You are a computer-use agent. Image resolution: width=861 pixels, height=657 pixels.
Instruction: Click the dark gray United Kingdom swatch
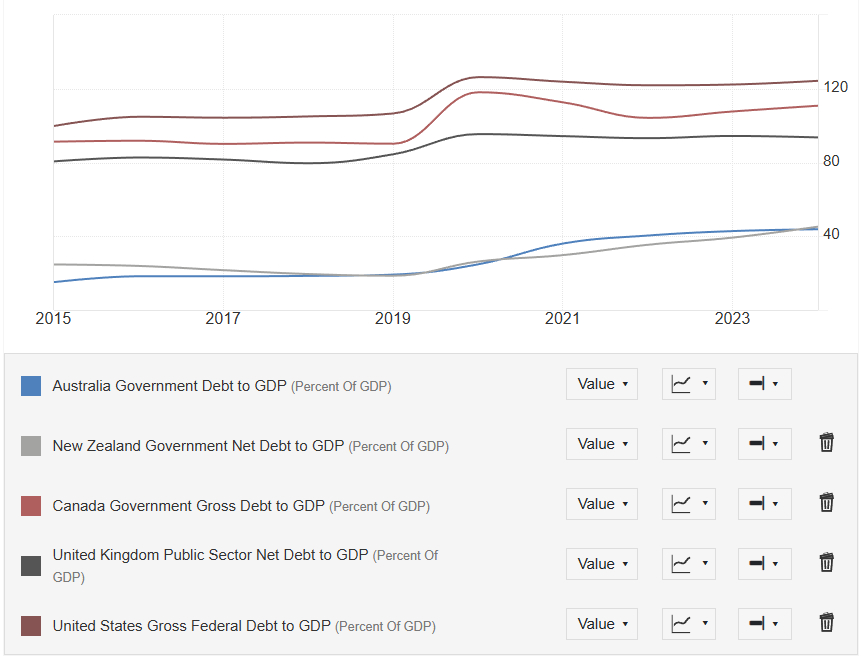(31, 566)
